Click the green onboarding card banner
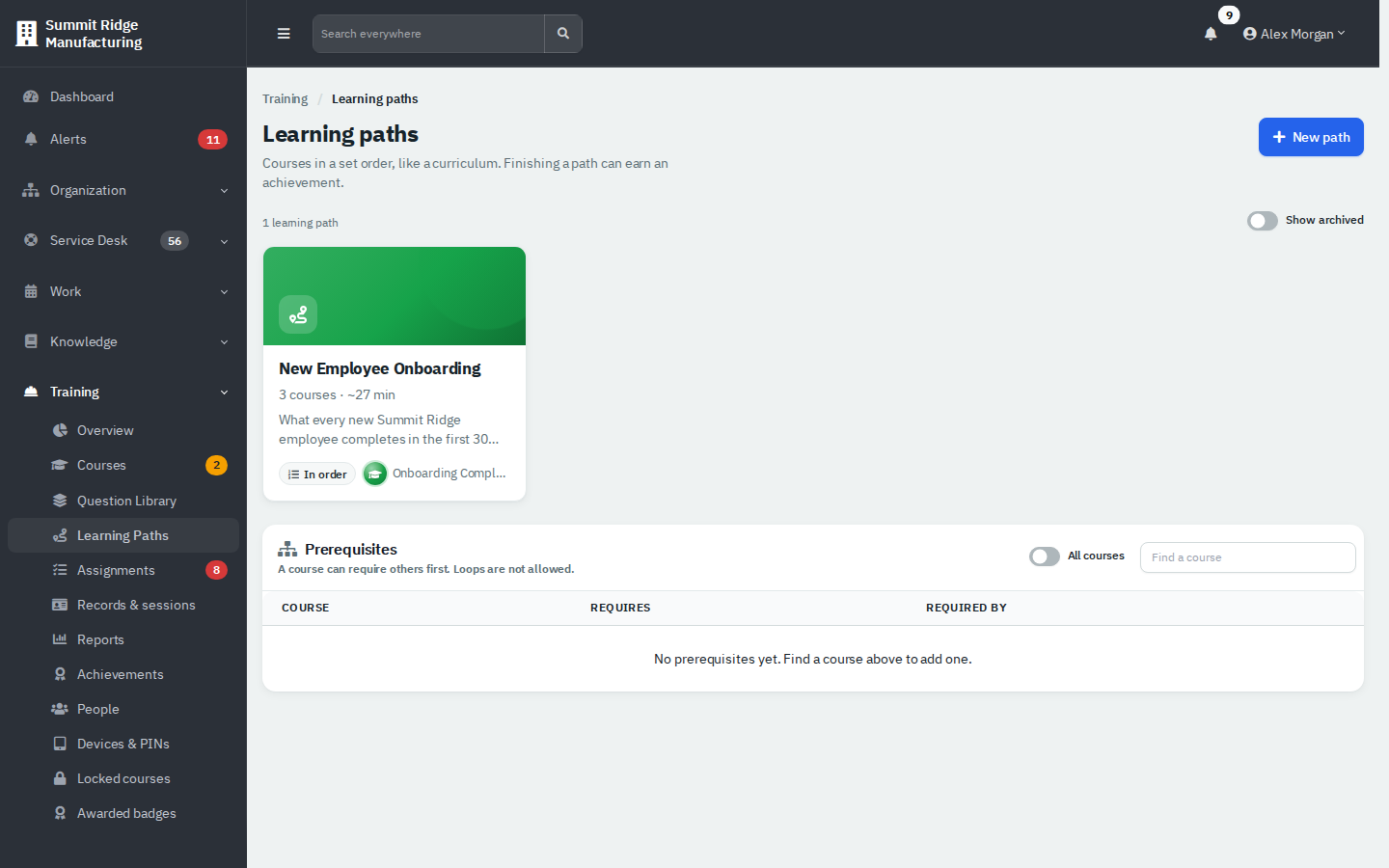 tap(395, 296)
